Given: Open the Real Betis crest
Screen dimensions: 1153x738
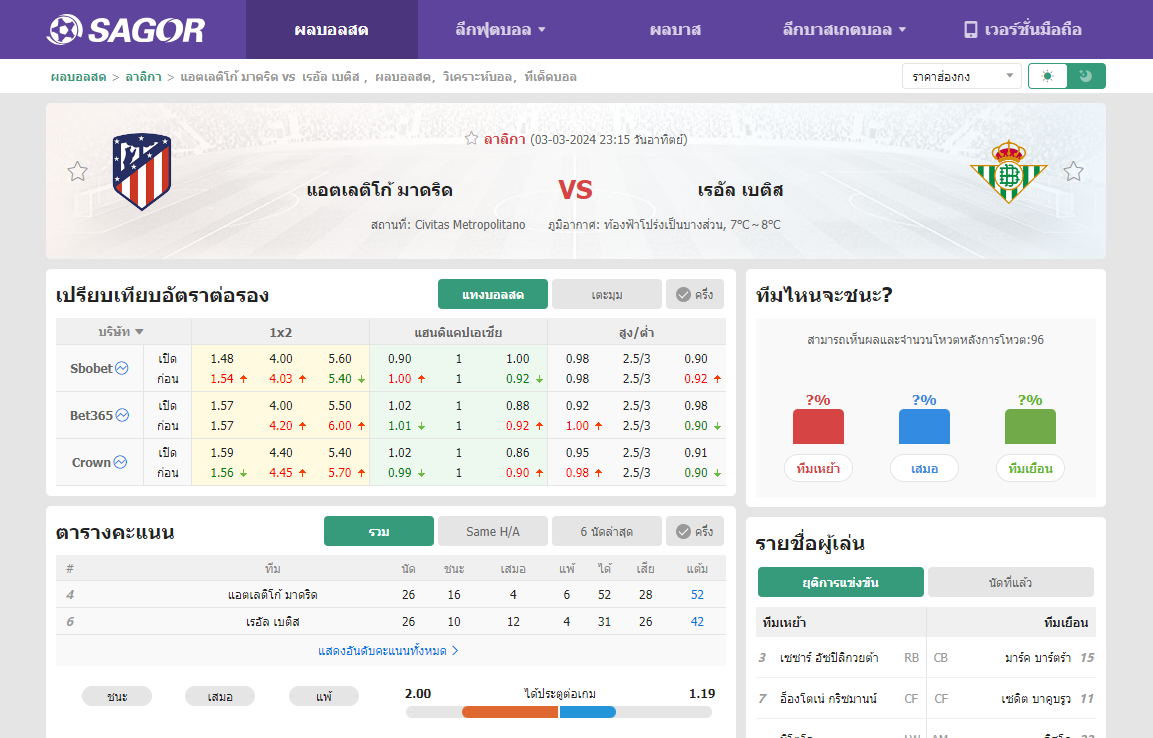Looking at the screenshot, I should pyautogui.click(x=1009, y=172).
